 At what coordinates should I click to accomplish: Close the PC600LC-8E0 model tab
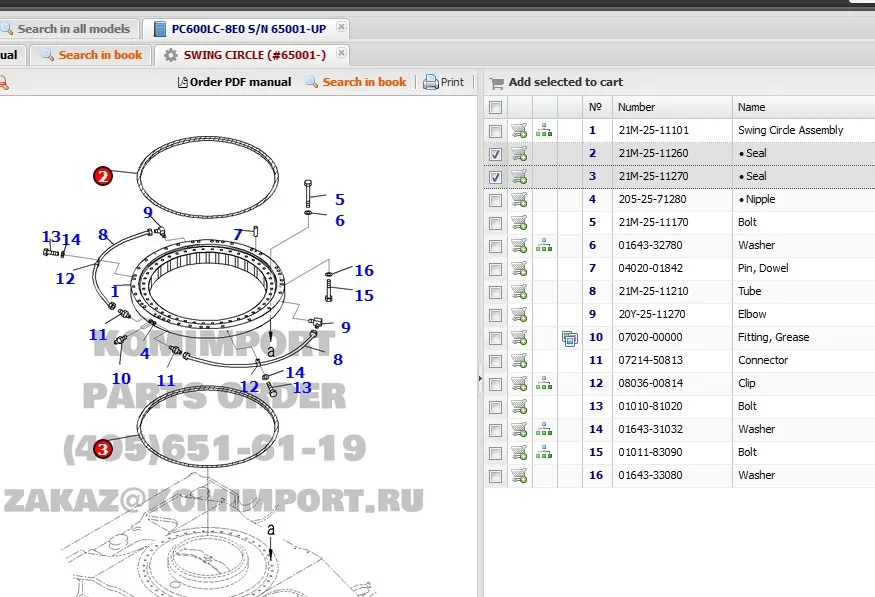point(342,27)
